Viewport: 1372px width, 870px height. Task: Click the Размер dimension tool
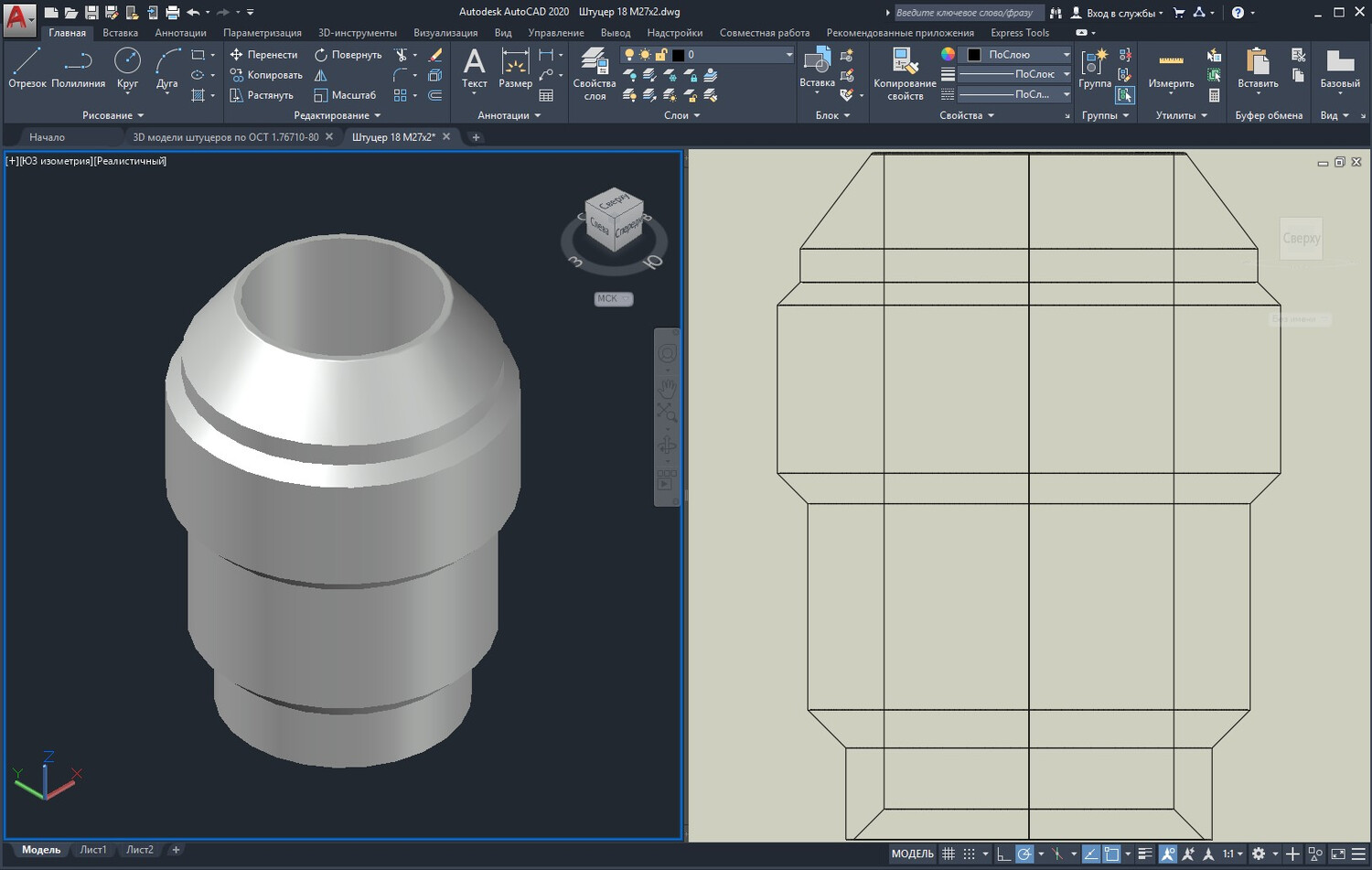pos(516,70)
